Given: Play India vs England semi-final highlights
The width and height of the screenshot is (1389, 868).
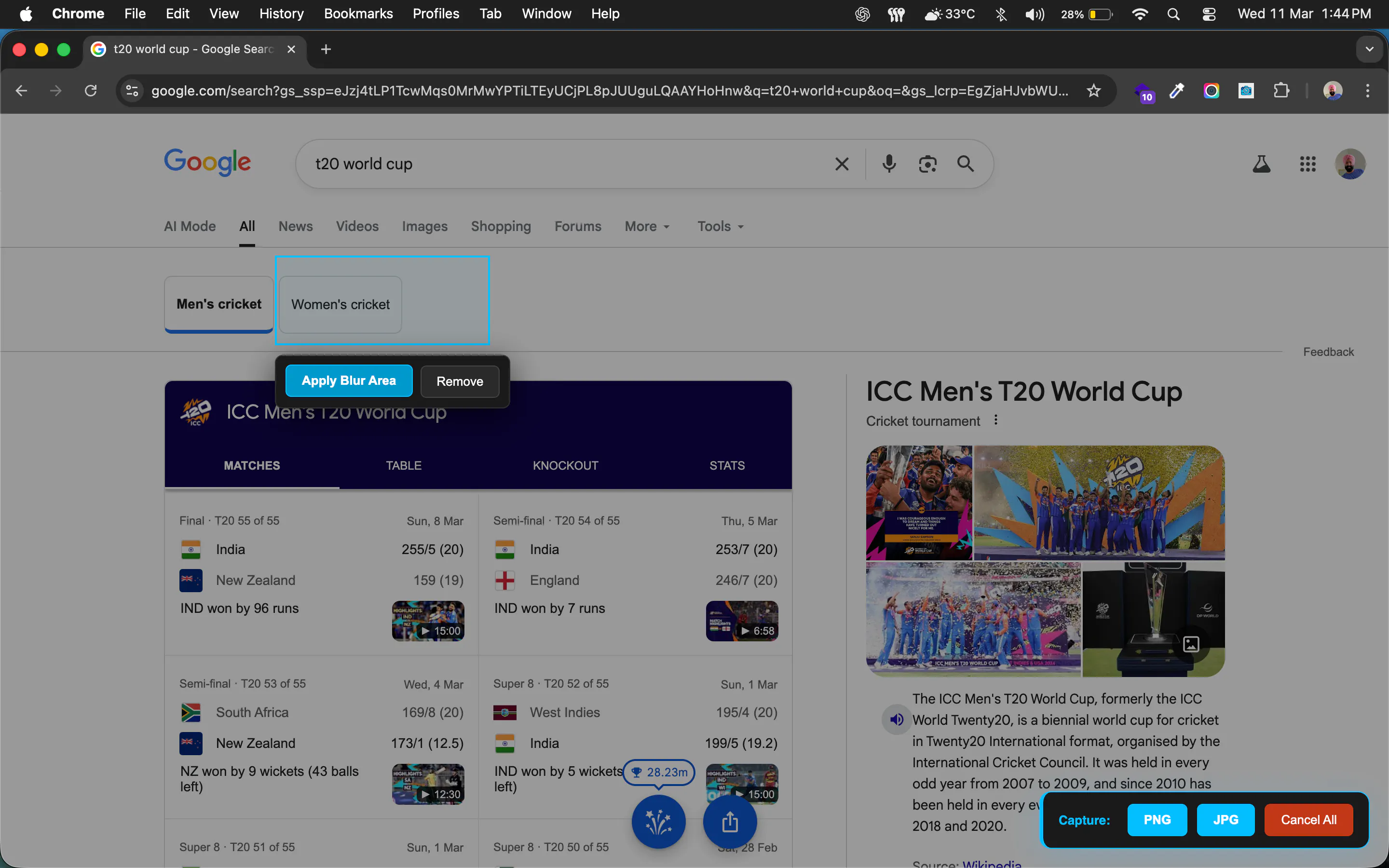Looking at the screenshot, I should 742,621.
